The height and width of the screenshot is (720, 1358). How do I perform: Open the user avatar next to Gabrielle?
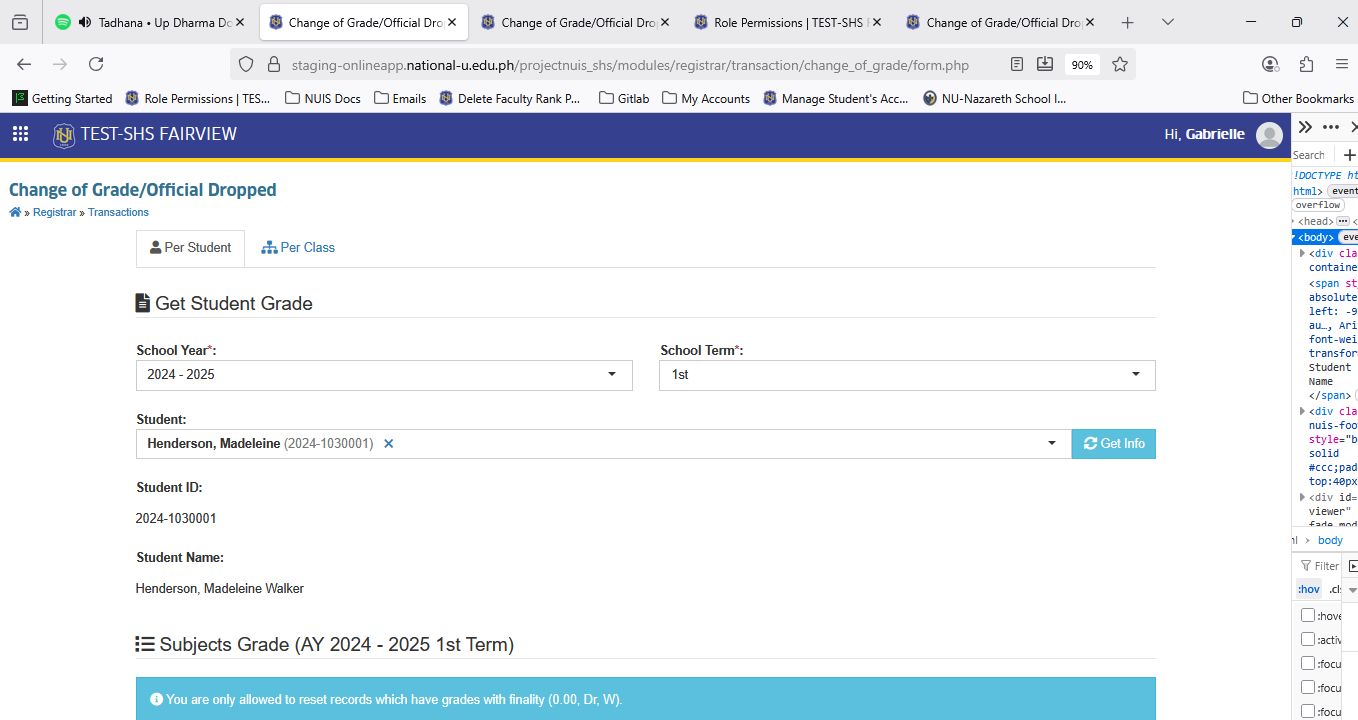click(x=1269, y=135)
